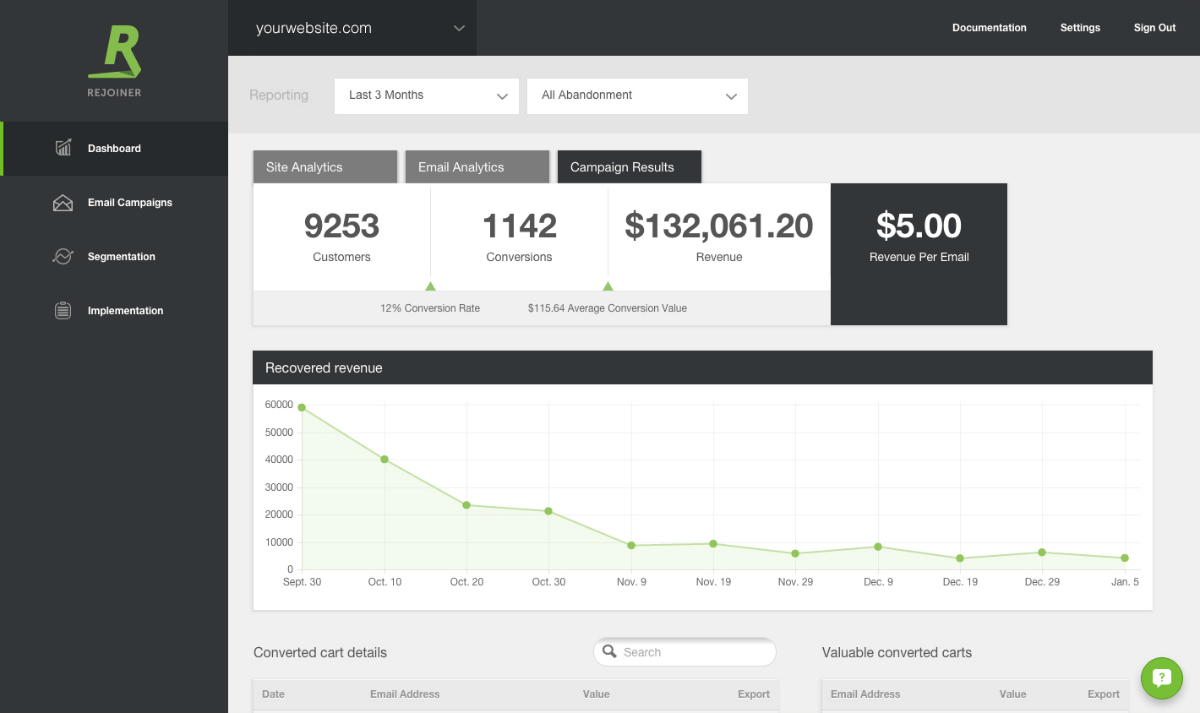This screenshot has width=1200, height=713.
Task: Click Value header in Converted cart details
Action: (596, 694)
